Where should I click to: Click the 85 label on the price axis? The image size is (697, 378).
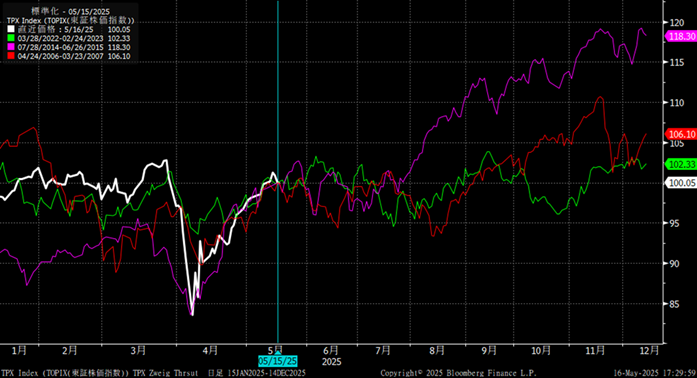tap(674, 304)
